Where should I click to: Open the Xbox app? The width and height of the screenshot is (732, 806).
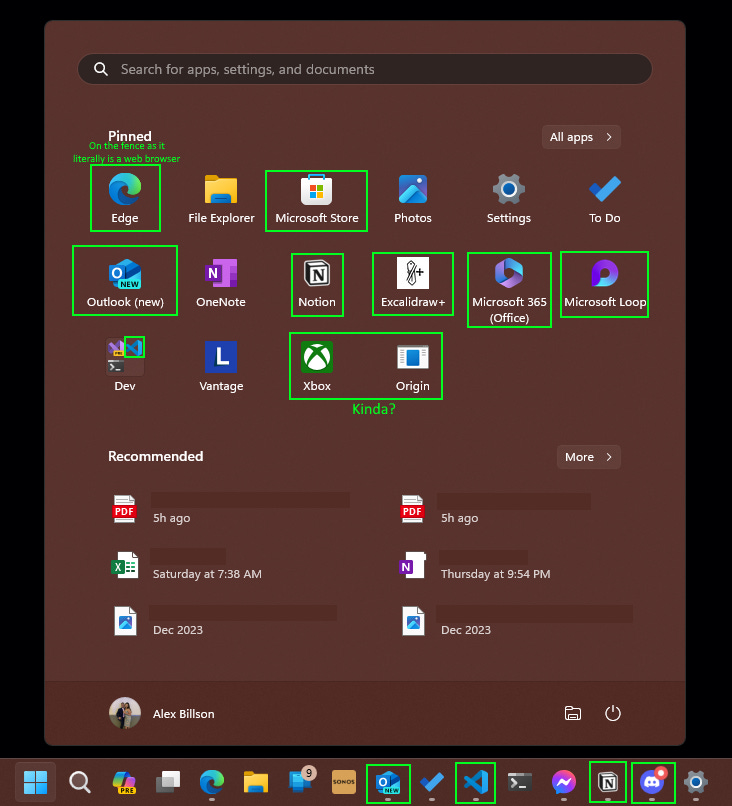[x=317, y=367]
